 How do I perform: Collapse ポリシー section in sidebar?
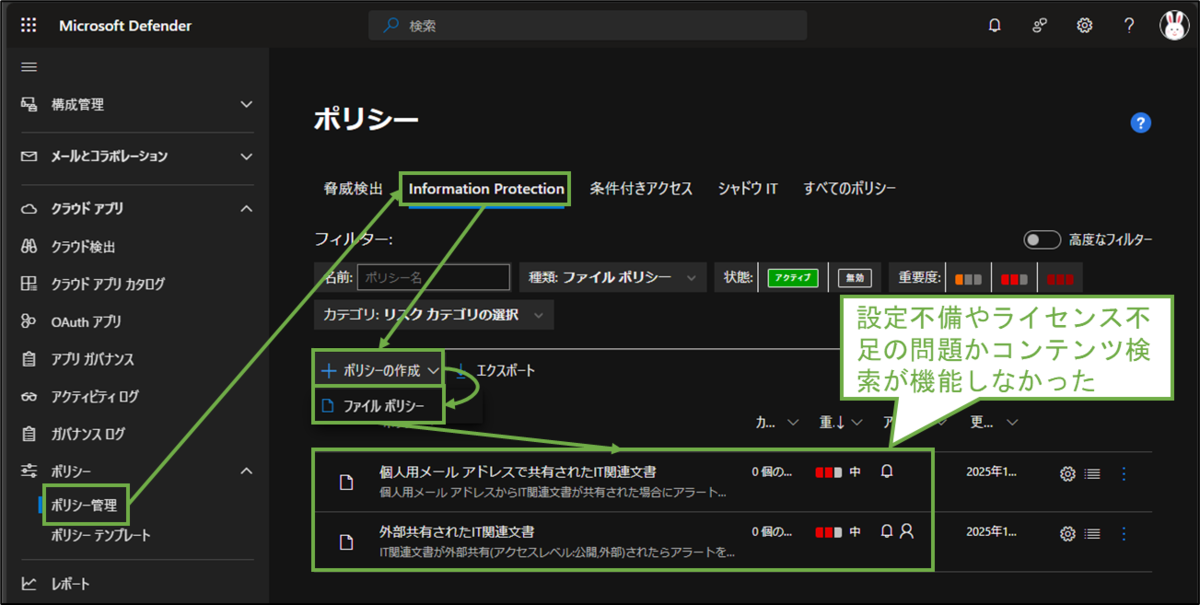[x=247, y=471]
